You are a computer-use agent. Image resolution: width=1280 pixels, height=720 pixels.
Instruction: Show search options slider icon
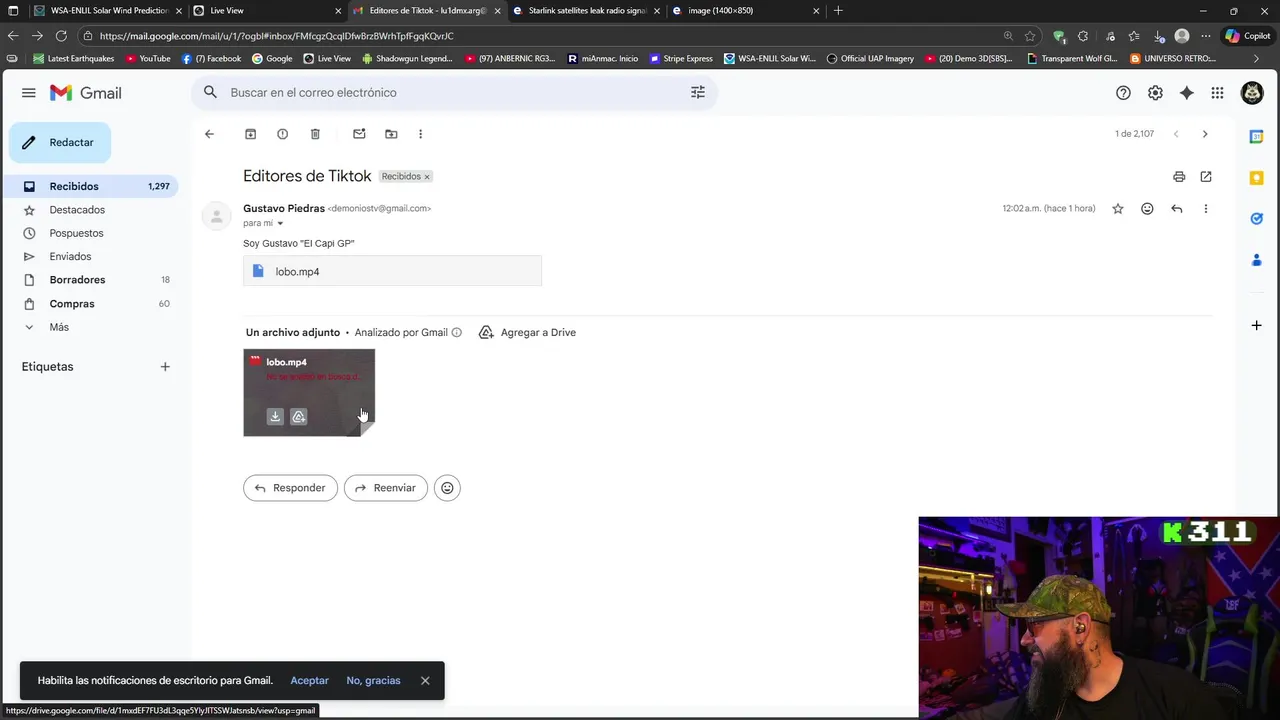pyautogui.click(x=698, y=92)
